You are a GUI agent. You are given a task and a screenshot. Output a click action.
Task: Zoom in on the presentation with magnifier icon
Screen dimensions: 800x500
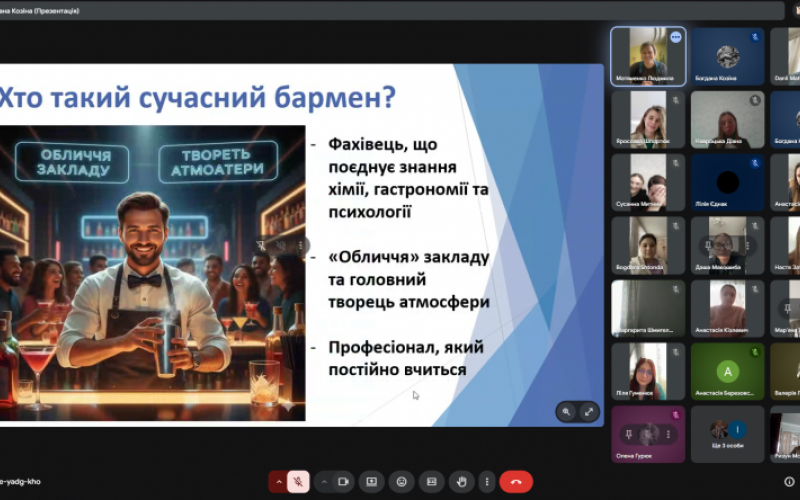click(567, 411)
